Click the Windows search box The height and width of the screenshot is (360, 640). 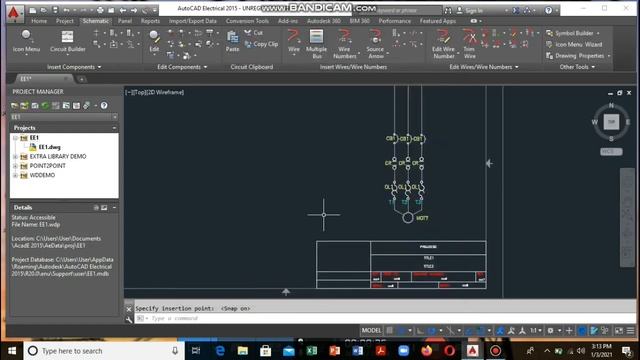click(x=104, y=351)
